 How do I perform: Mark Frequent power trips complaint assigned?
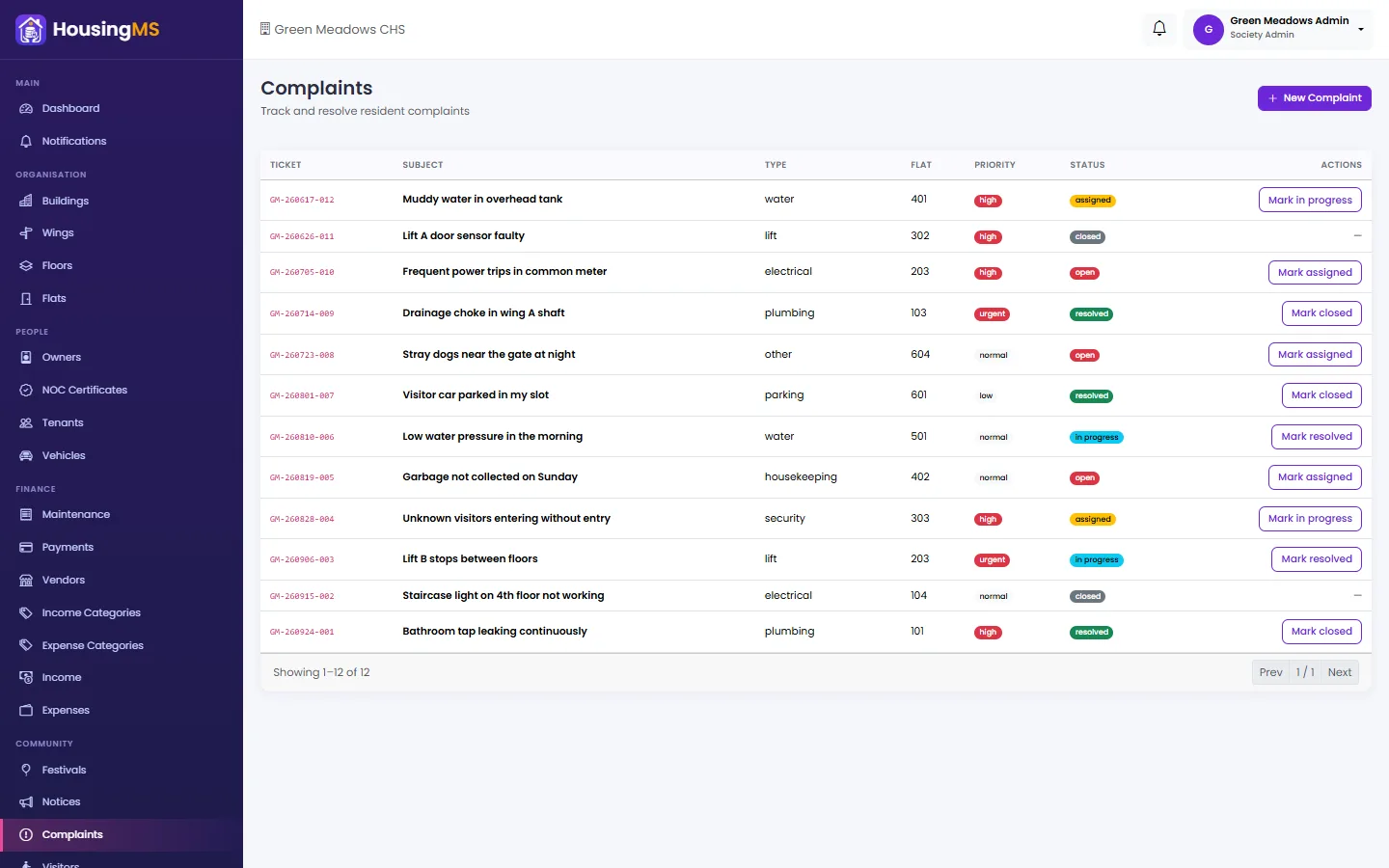coord(1315,273)
